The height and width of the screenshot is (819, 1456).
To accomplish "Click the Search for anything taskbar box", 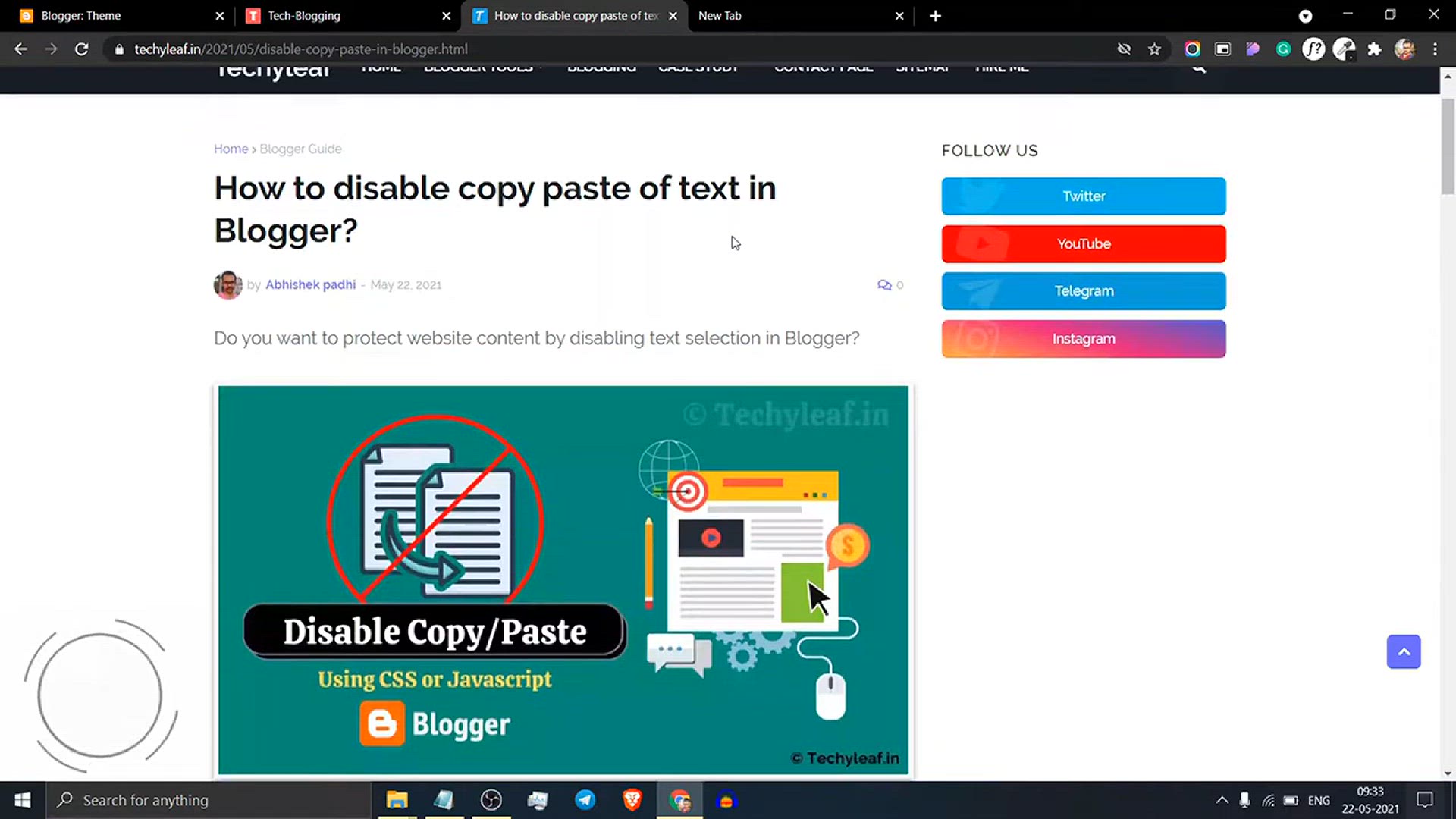I will pos(209,800).
